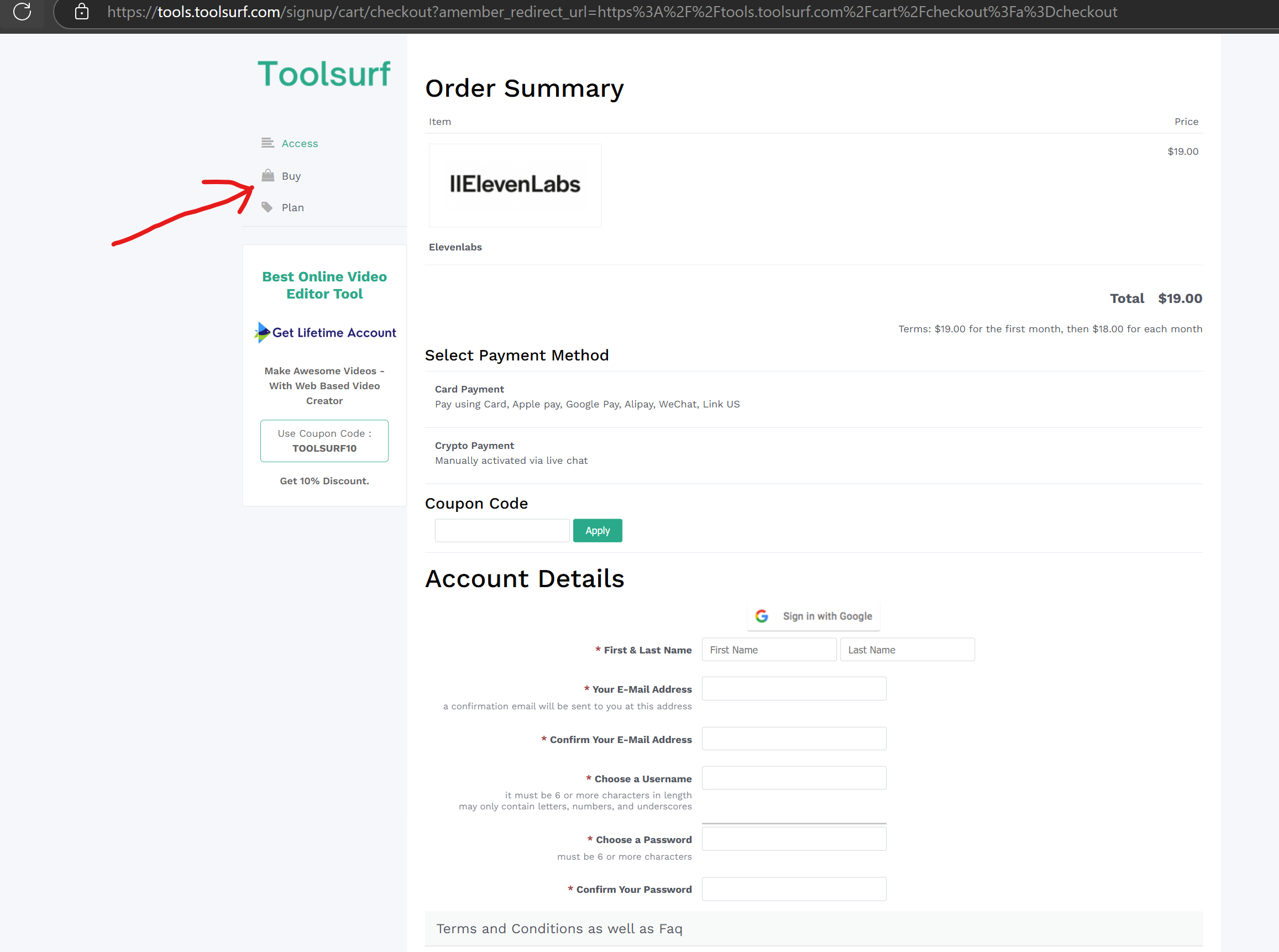Click the Order Summary heading
The image size is (1279, 952).
[x=525, y=89]
